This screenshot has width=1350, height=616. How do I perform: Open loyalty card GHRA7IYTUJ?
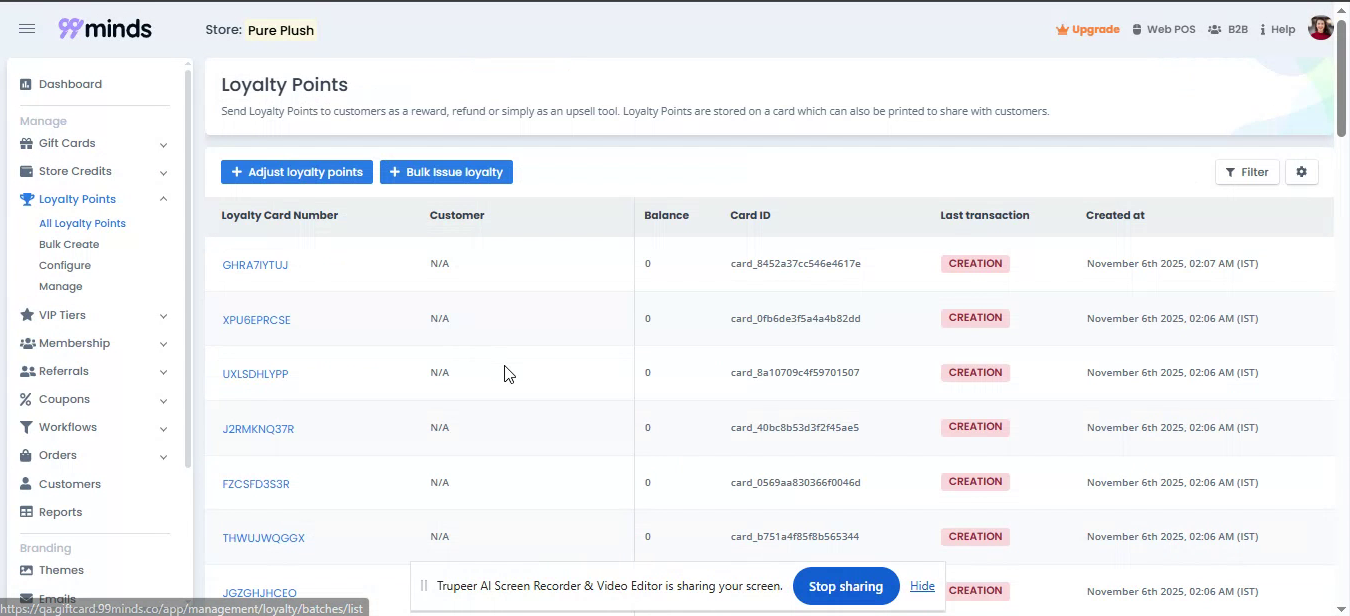(255, 265)
